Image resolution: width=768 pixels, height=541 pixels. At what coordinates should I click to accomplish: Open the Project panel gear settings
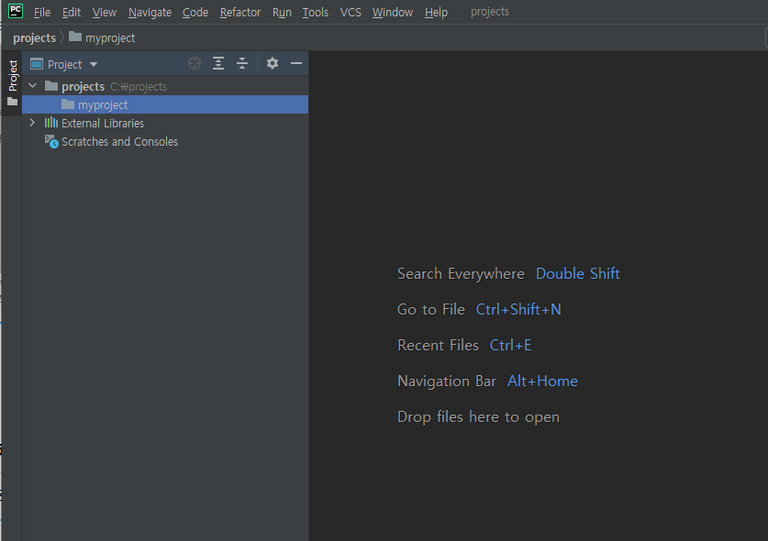coord(272,63)
